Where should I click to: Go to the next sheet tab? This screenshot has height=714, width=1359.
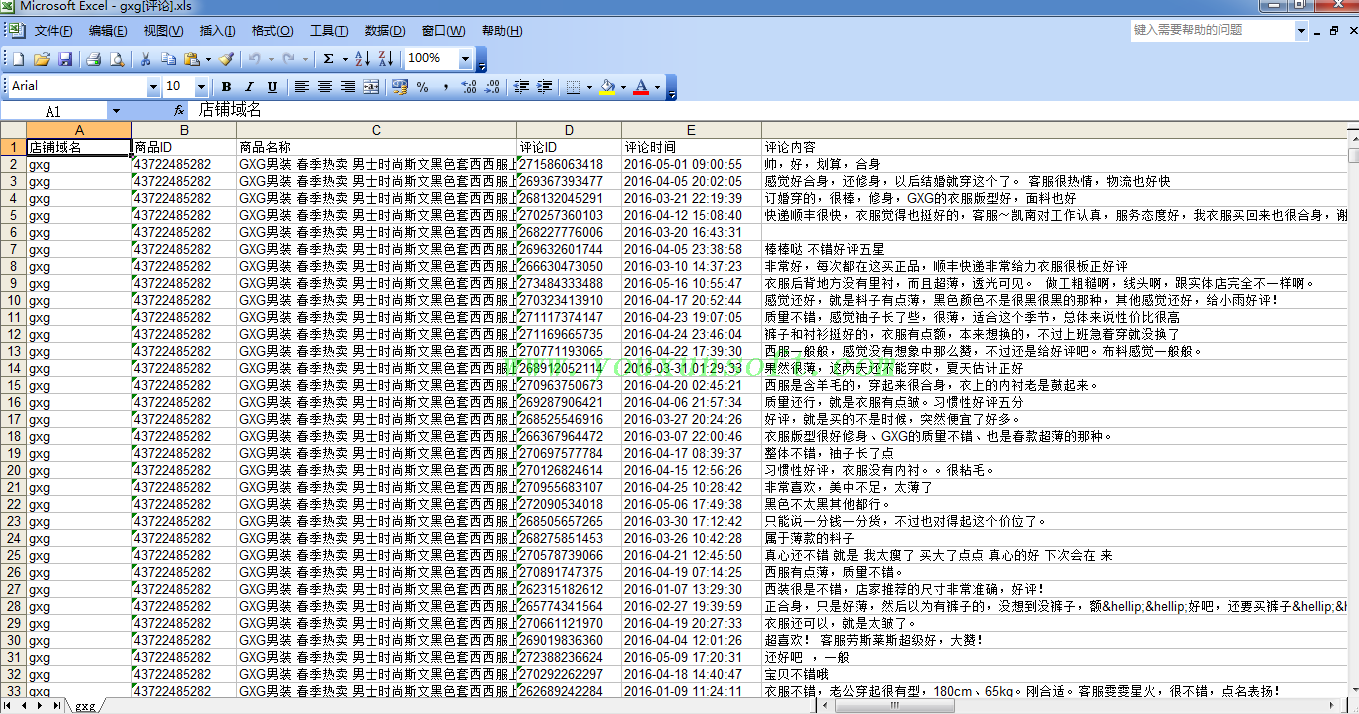[x=39, y=706]
